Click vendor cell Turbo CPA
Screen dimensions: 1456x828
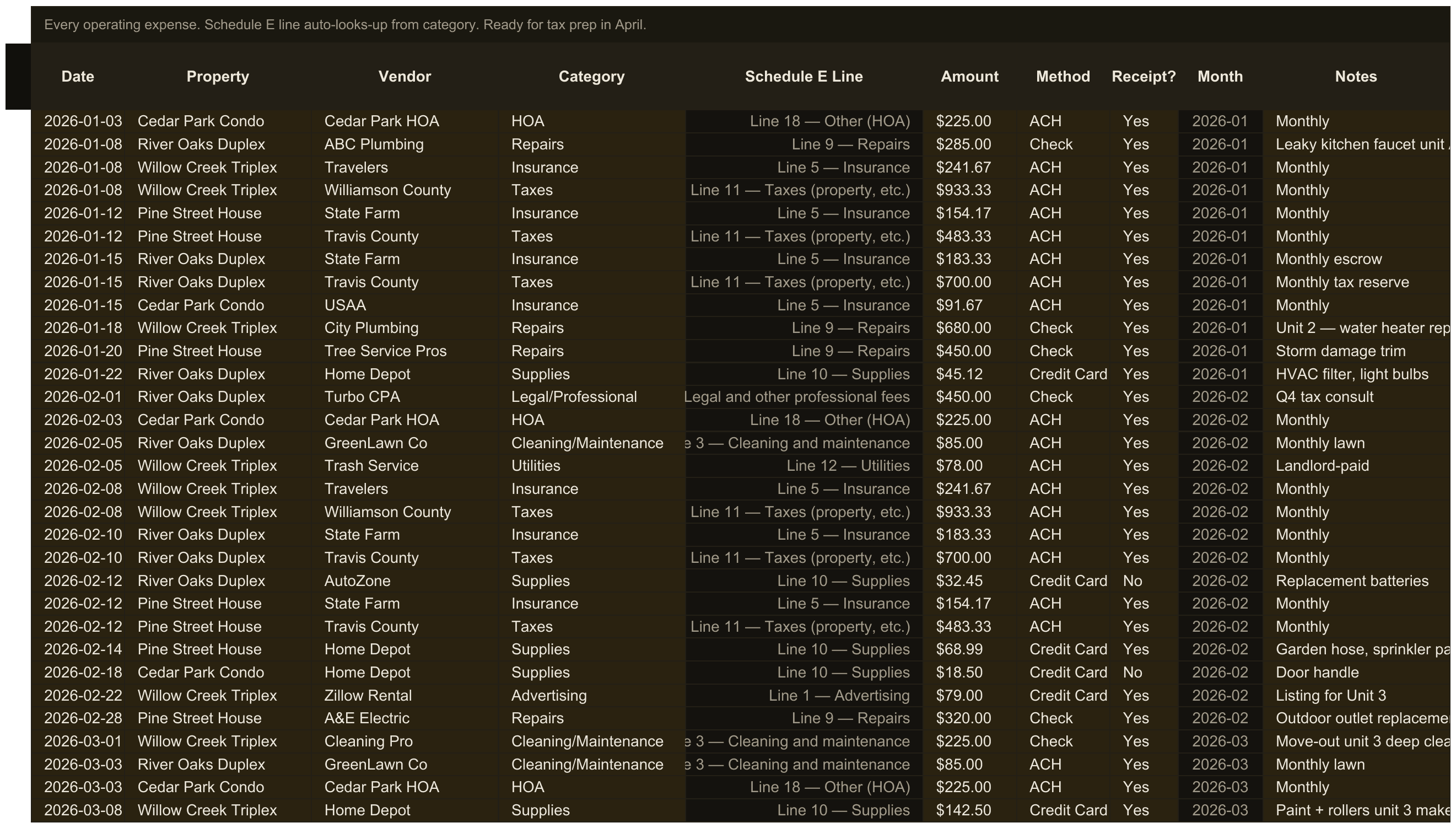pyautogui.click(x=405, y=397)
